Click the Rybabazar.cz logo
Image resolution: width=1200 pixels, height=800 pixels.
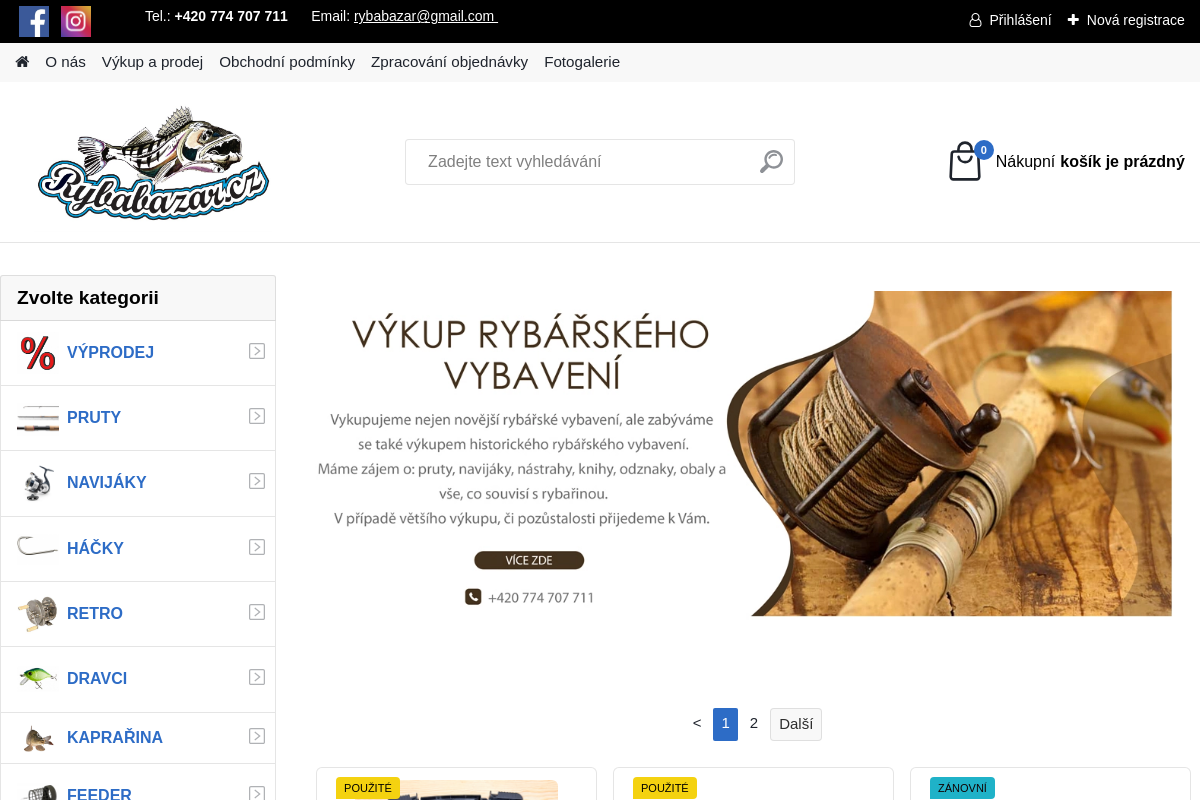[152, 163]
